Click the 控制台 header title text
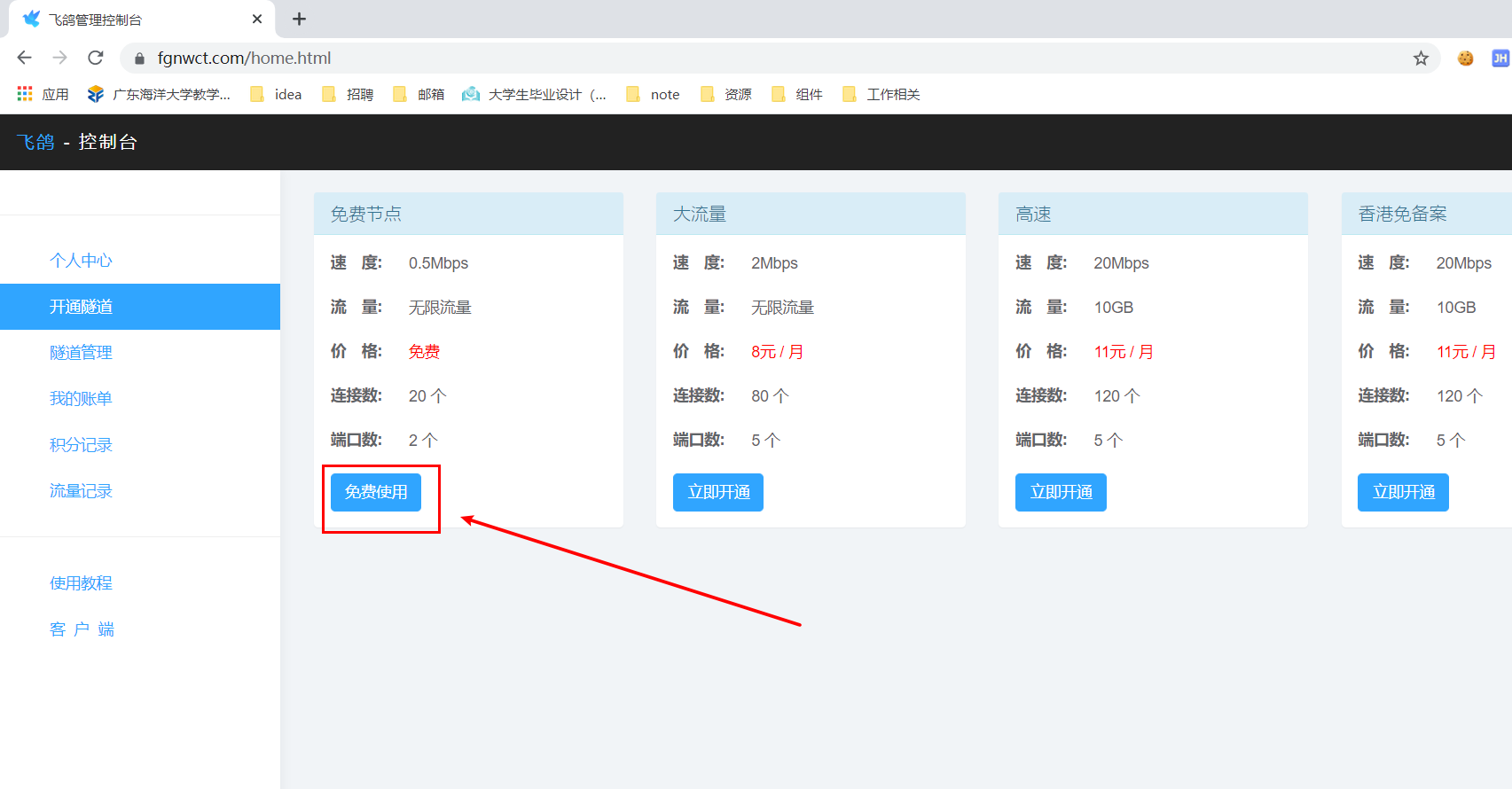The width and height of the screenshot is (1512, 789). point(107,142)
